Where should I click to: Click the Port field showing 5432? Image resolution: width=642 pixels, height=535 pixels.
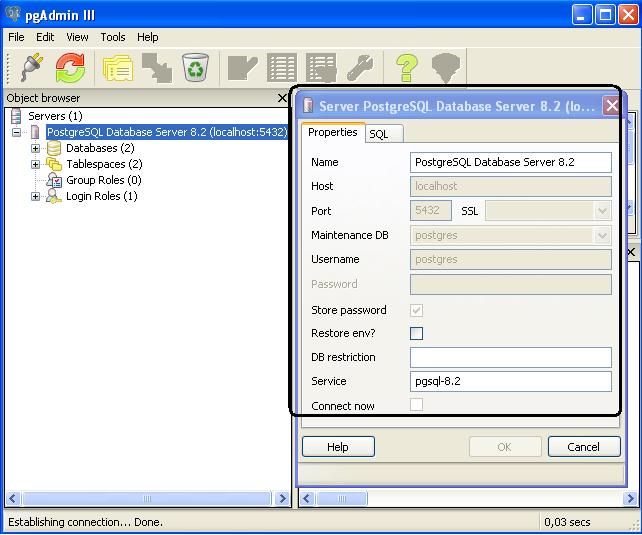[431, 211]
